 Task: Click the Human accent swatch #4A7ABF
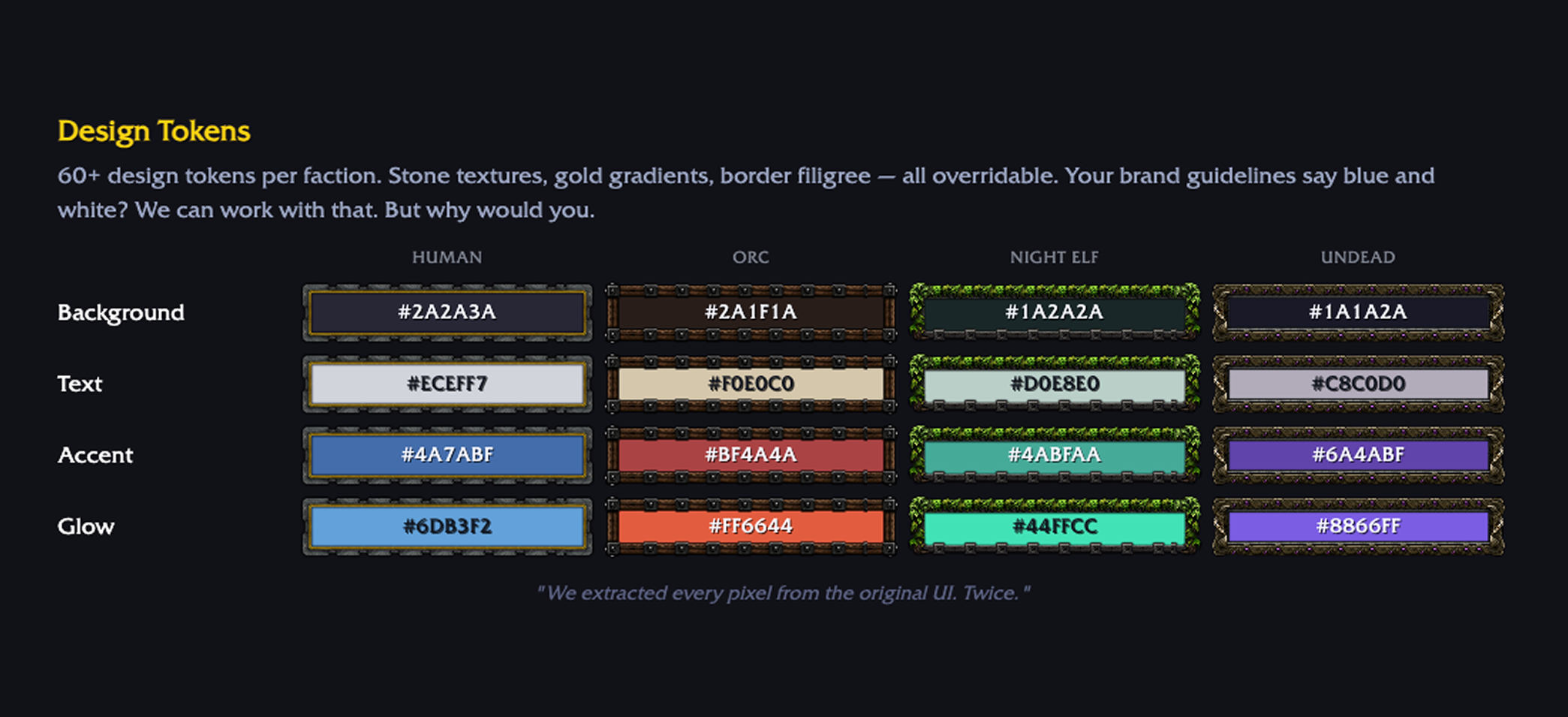tap(447, 455)
